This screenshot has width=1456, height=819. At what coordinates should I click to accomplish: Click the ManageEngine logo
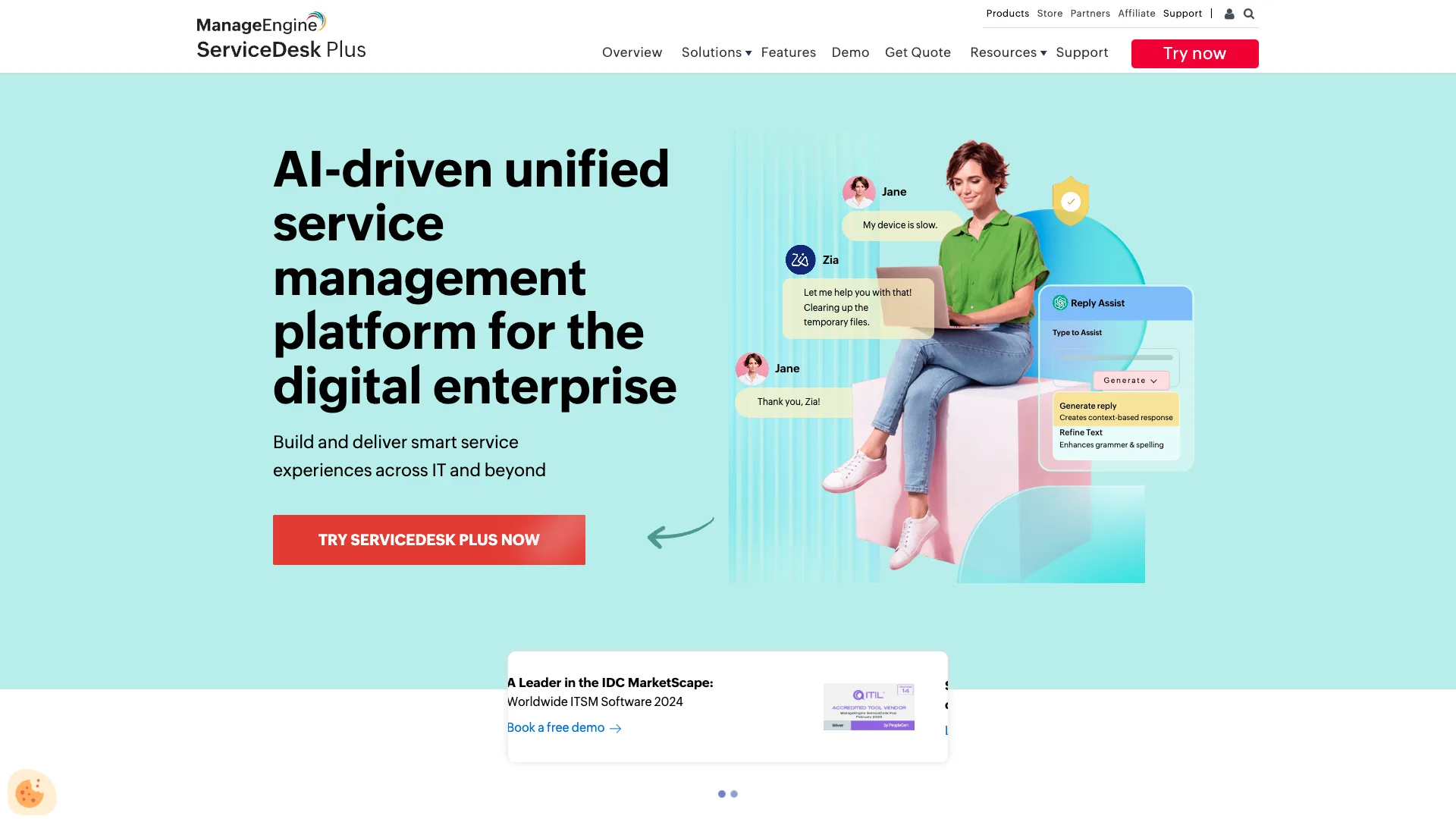coord(262,23)
